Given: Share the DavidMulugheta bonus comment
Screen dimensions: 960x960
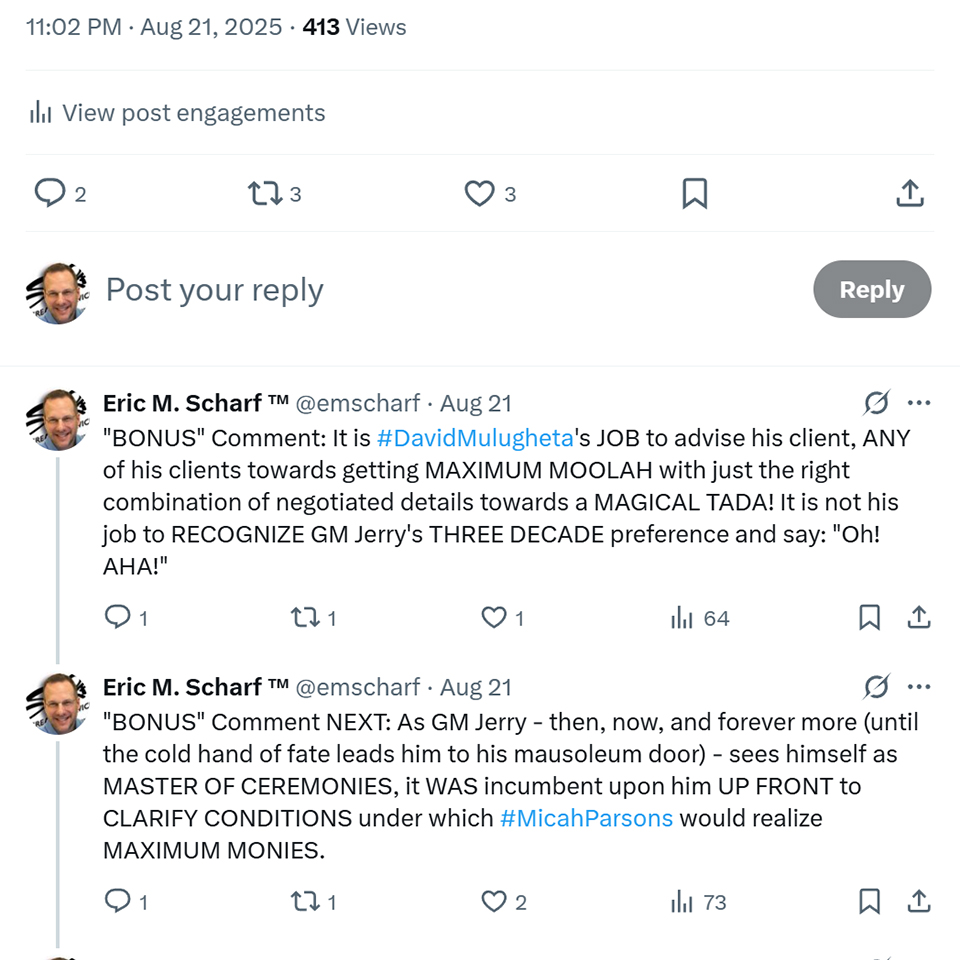Looking at the screenshot, I should (918, 618).
